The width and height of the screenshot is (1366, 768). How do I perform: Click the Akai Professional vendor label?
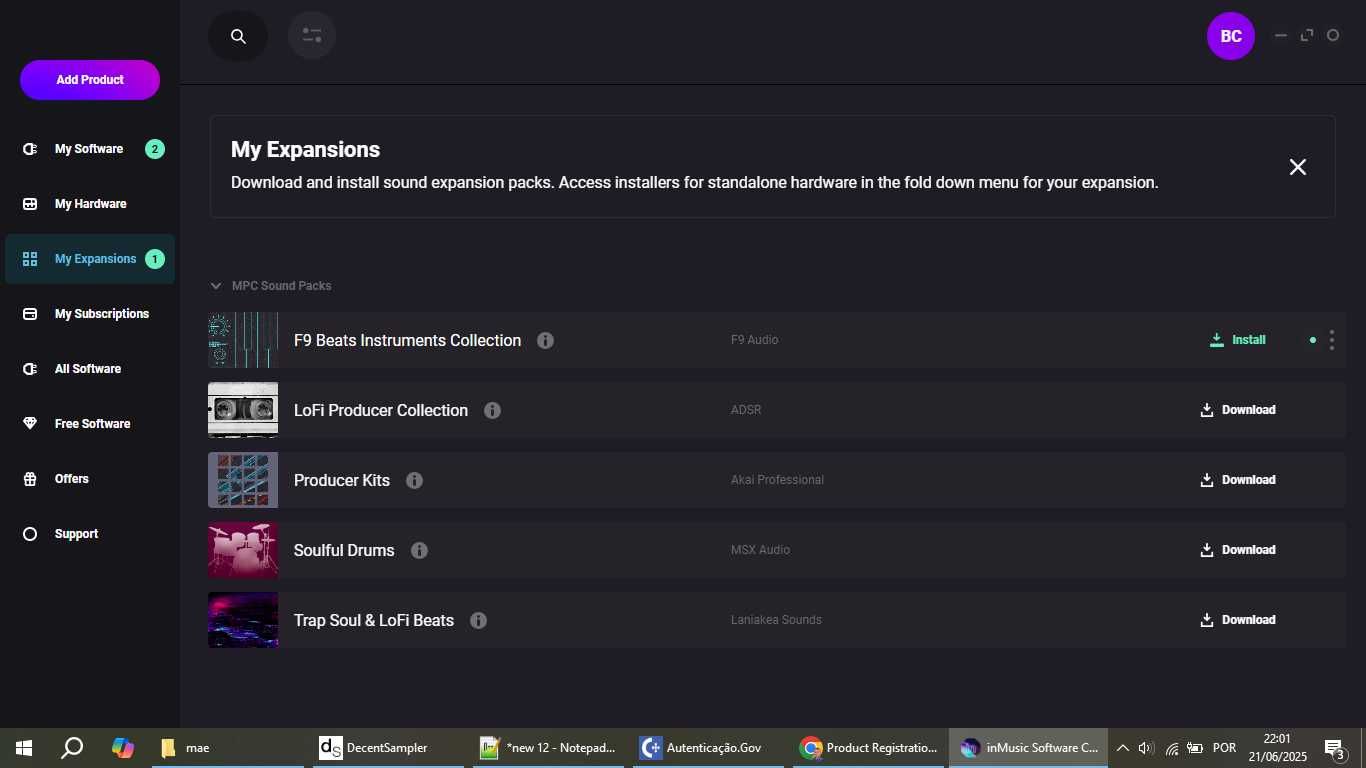[777, 480]
